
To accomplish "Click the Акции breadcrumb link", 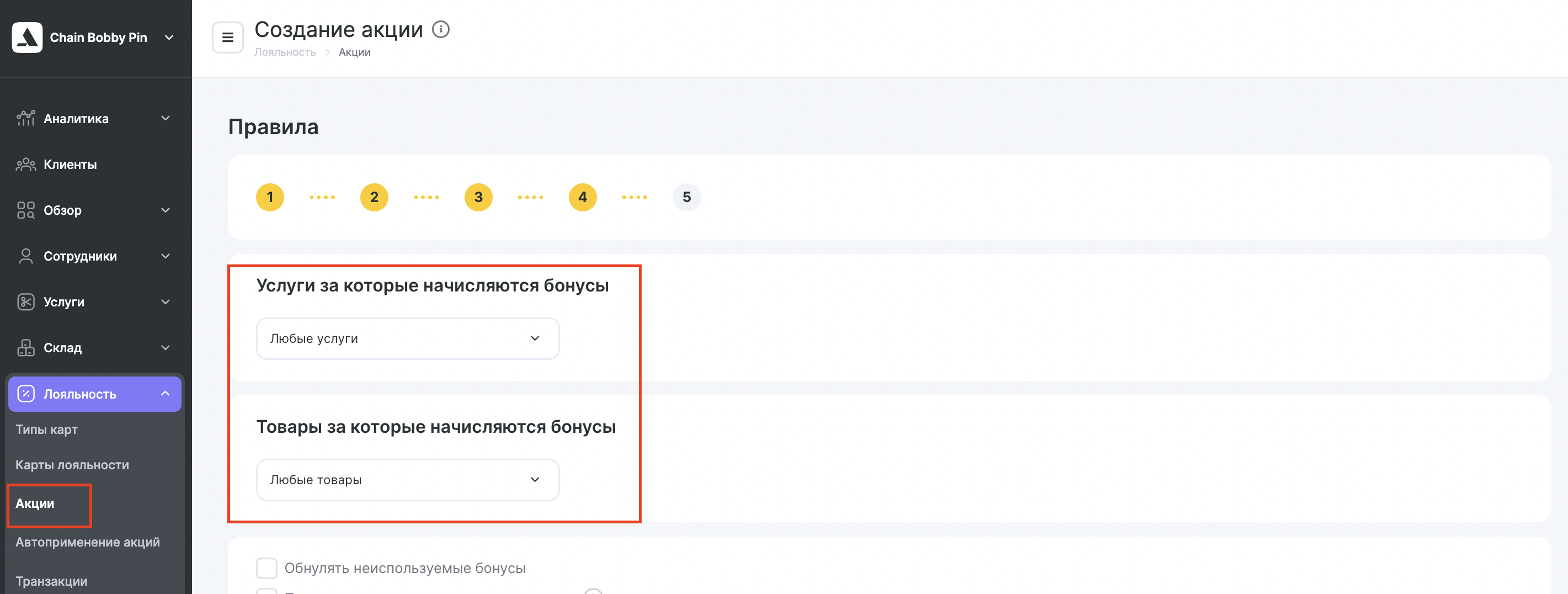I will coord(355,52).
